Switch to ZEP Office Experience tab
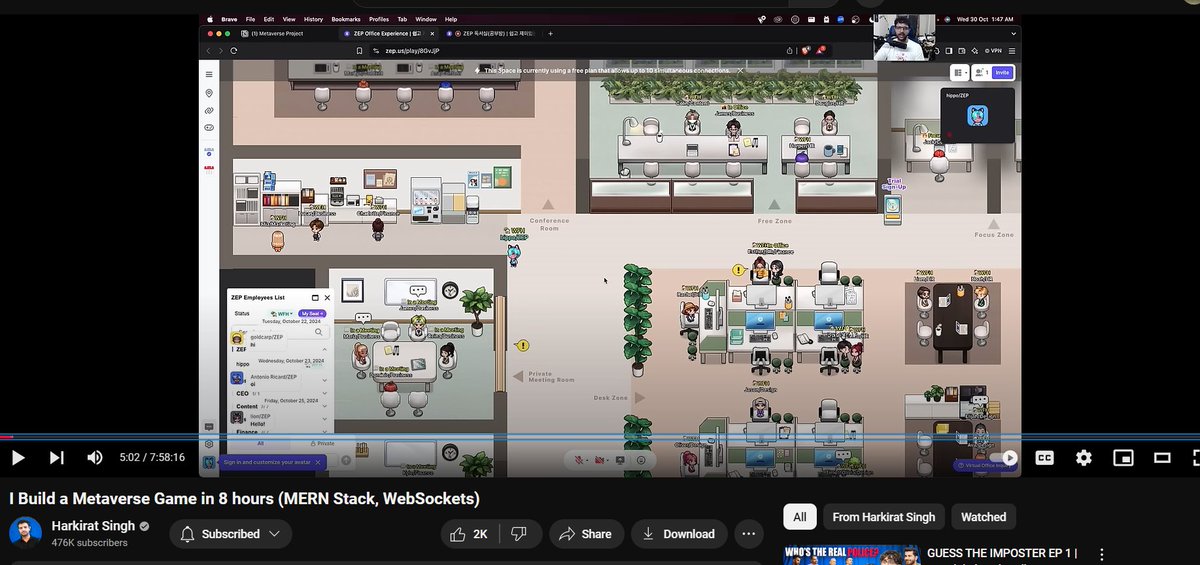The image size is (1200, 565). coord(385,33)
